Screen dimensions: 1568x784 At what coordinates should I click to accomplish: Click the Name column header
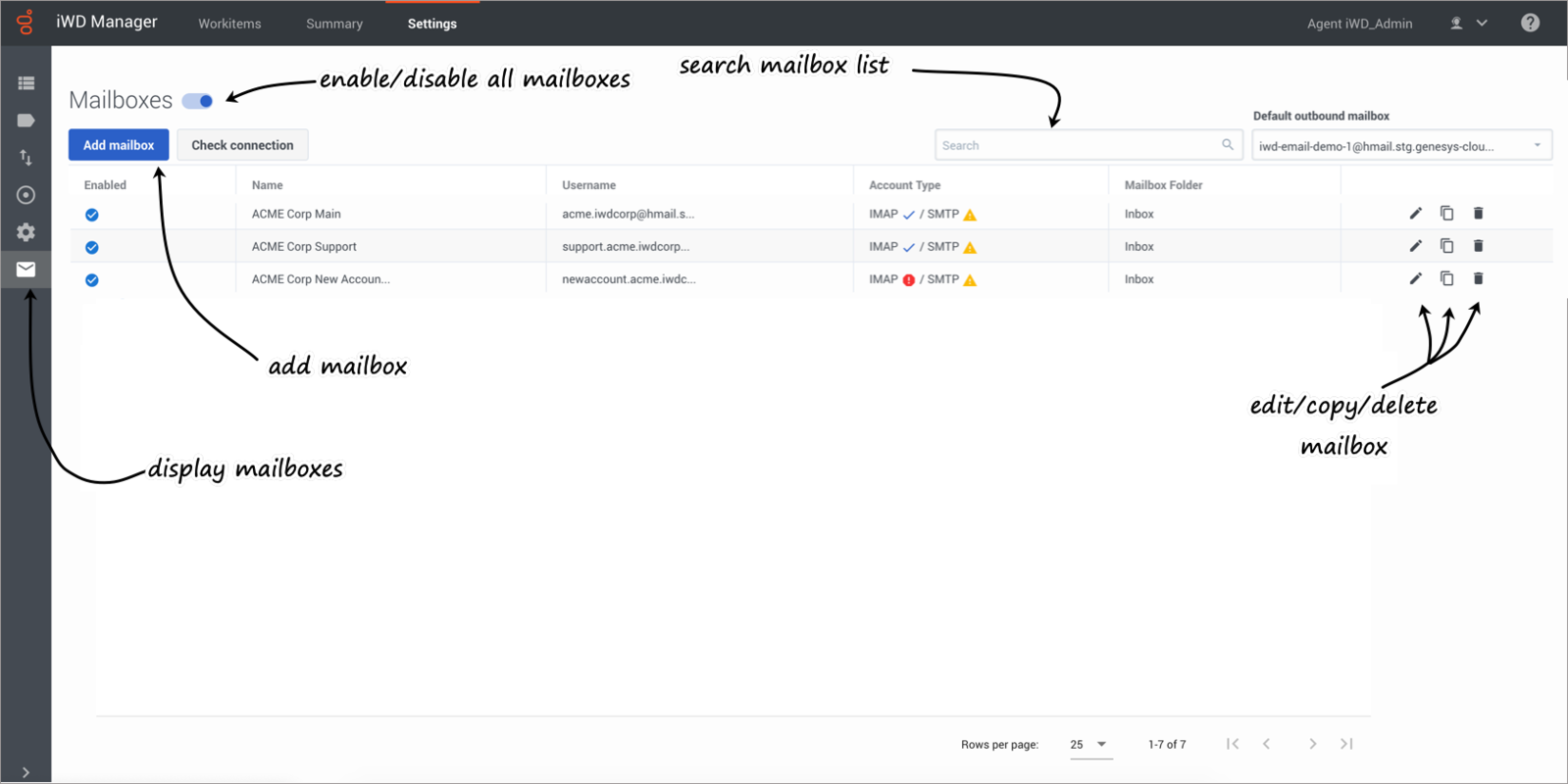point(267,185)
